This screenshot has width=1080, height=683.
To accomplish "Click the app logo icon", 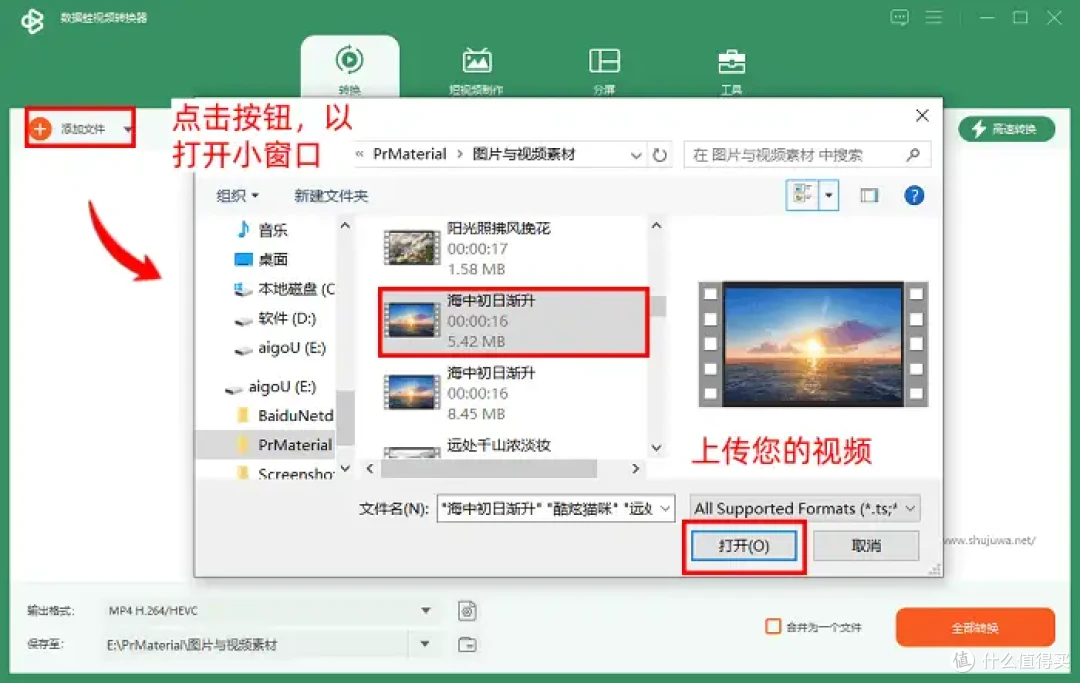I will tap(32, 20).
